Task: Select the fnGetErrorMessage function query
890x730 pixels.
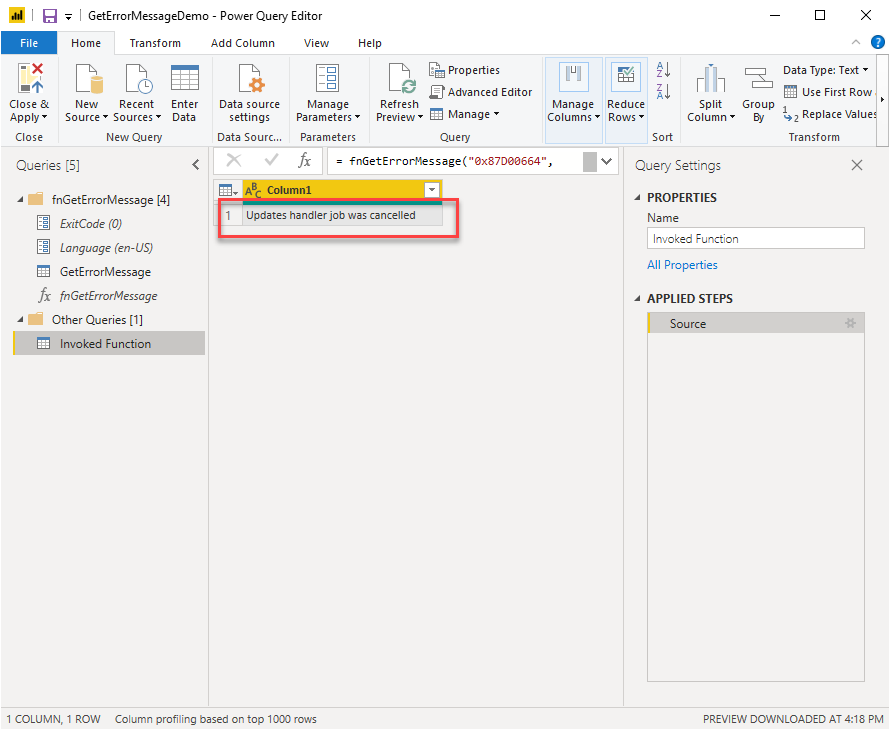Action: pyautogui.click(x=109, y=296)
